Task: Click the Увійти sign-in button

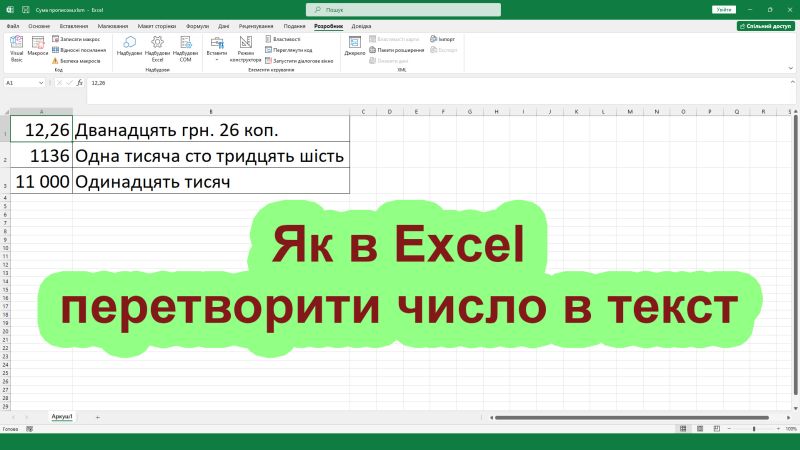Action: pos(723,10)
